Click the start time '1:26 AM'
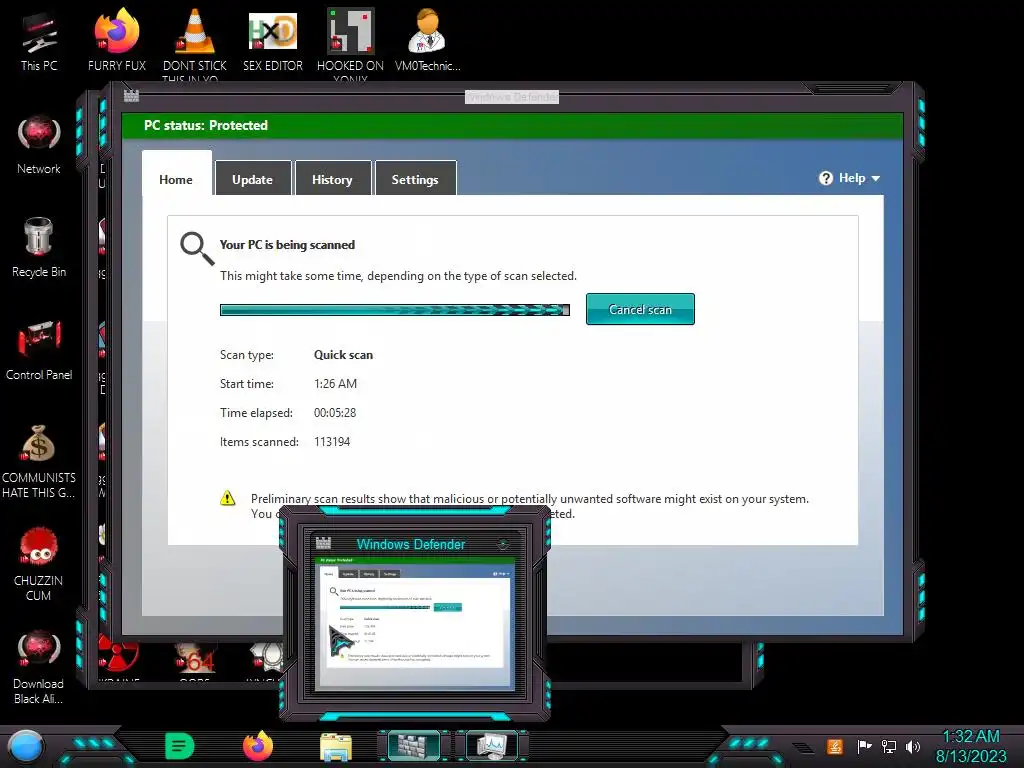The image size is (1024, 768). coord(335,383)
